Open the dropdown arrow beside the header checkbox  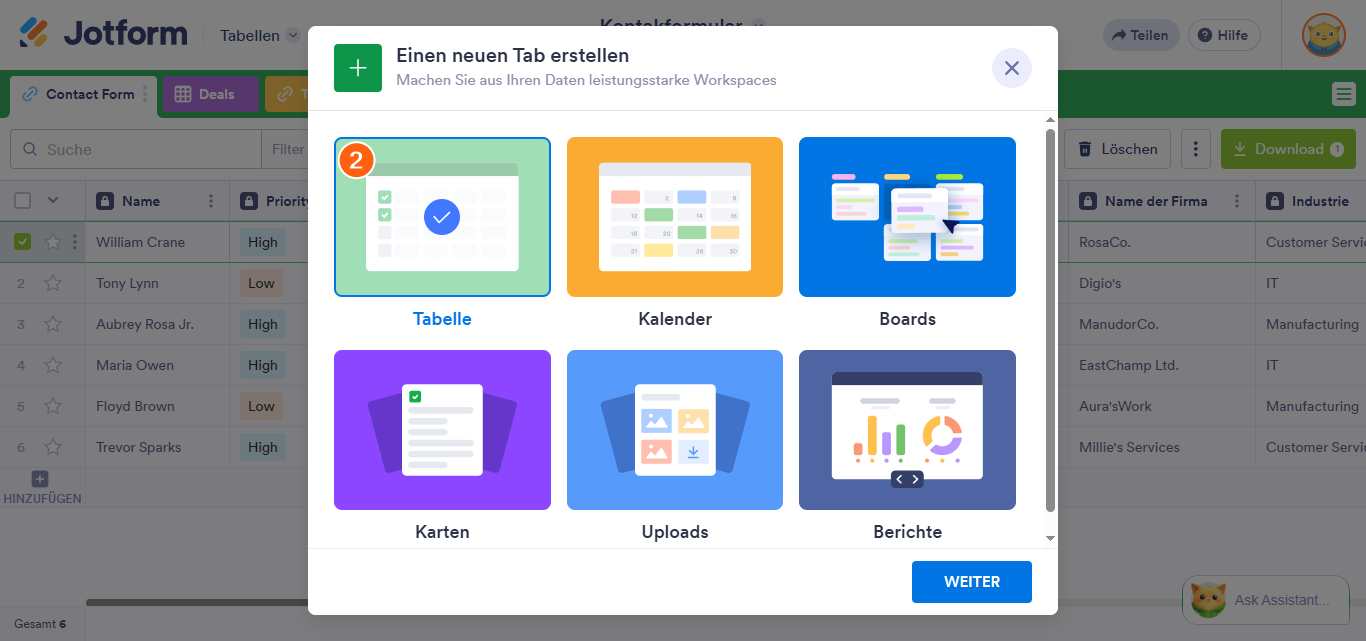pos(53,200)
